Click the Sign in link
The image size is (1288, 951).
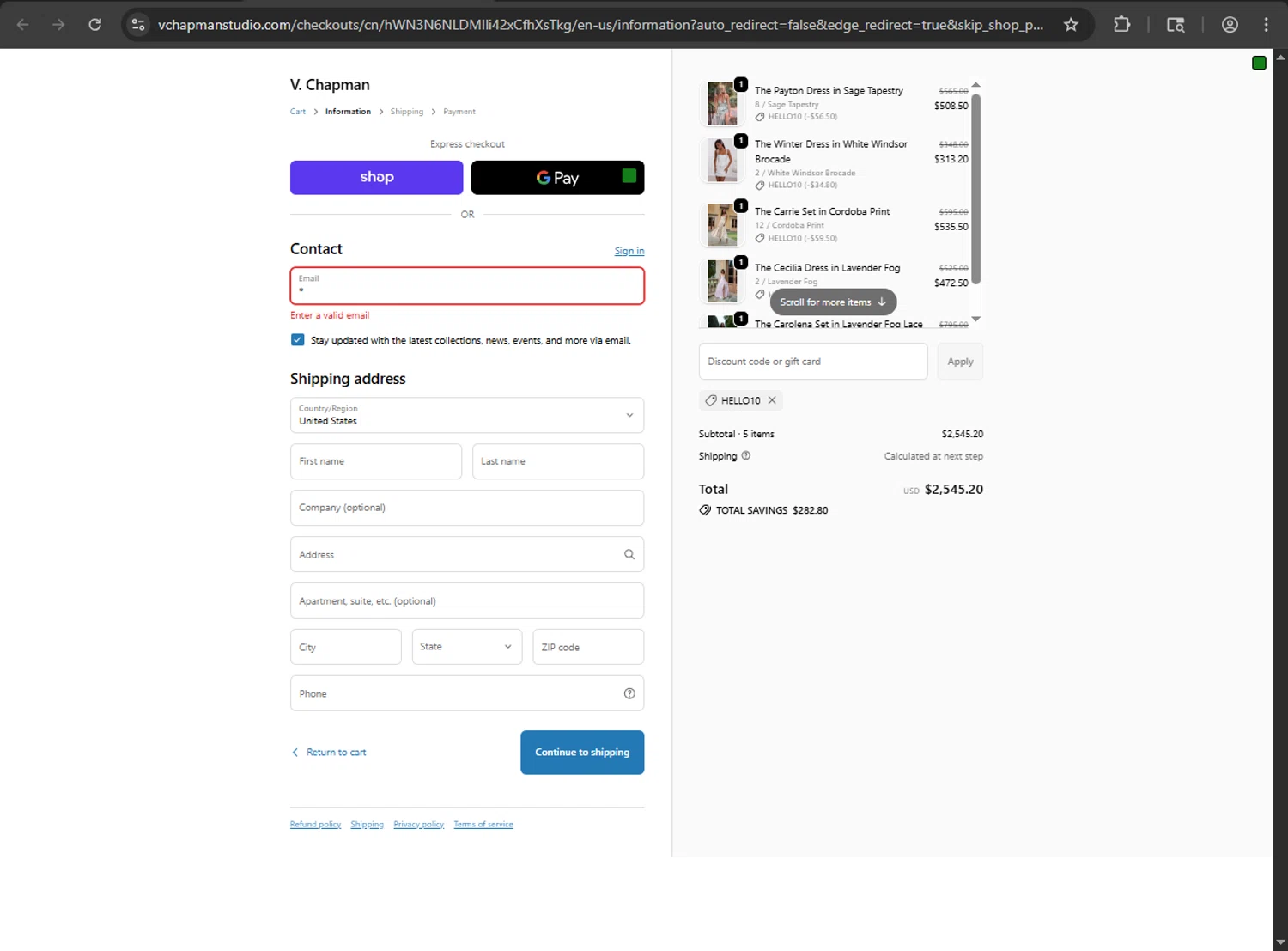629,251
